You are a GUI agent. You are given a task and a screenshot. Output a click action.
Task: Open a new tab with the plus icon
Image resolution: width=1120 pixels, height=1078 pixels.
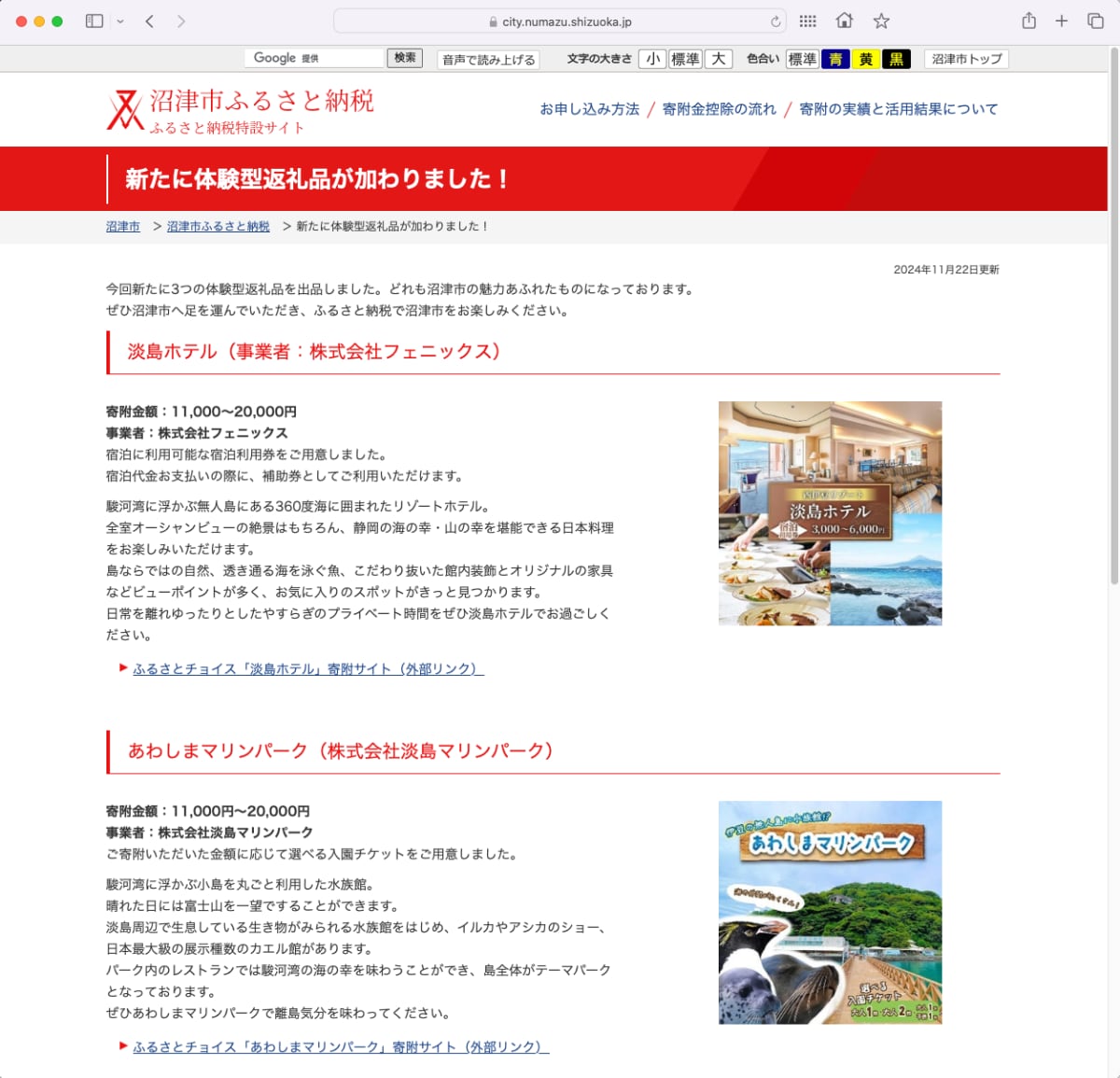(1062, 20)
